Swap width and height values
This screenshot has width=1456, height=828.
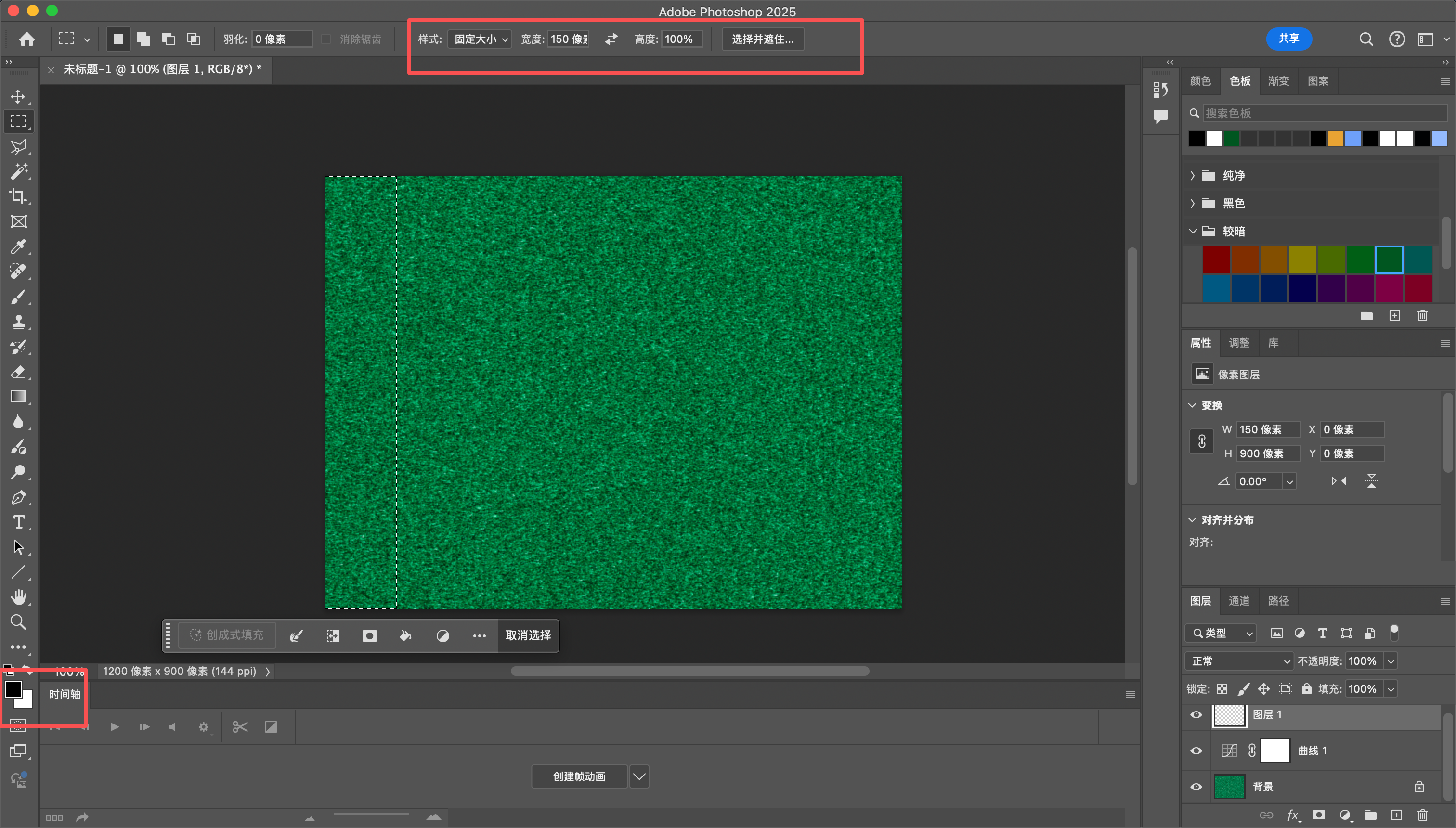tap(611, 39)
